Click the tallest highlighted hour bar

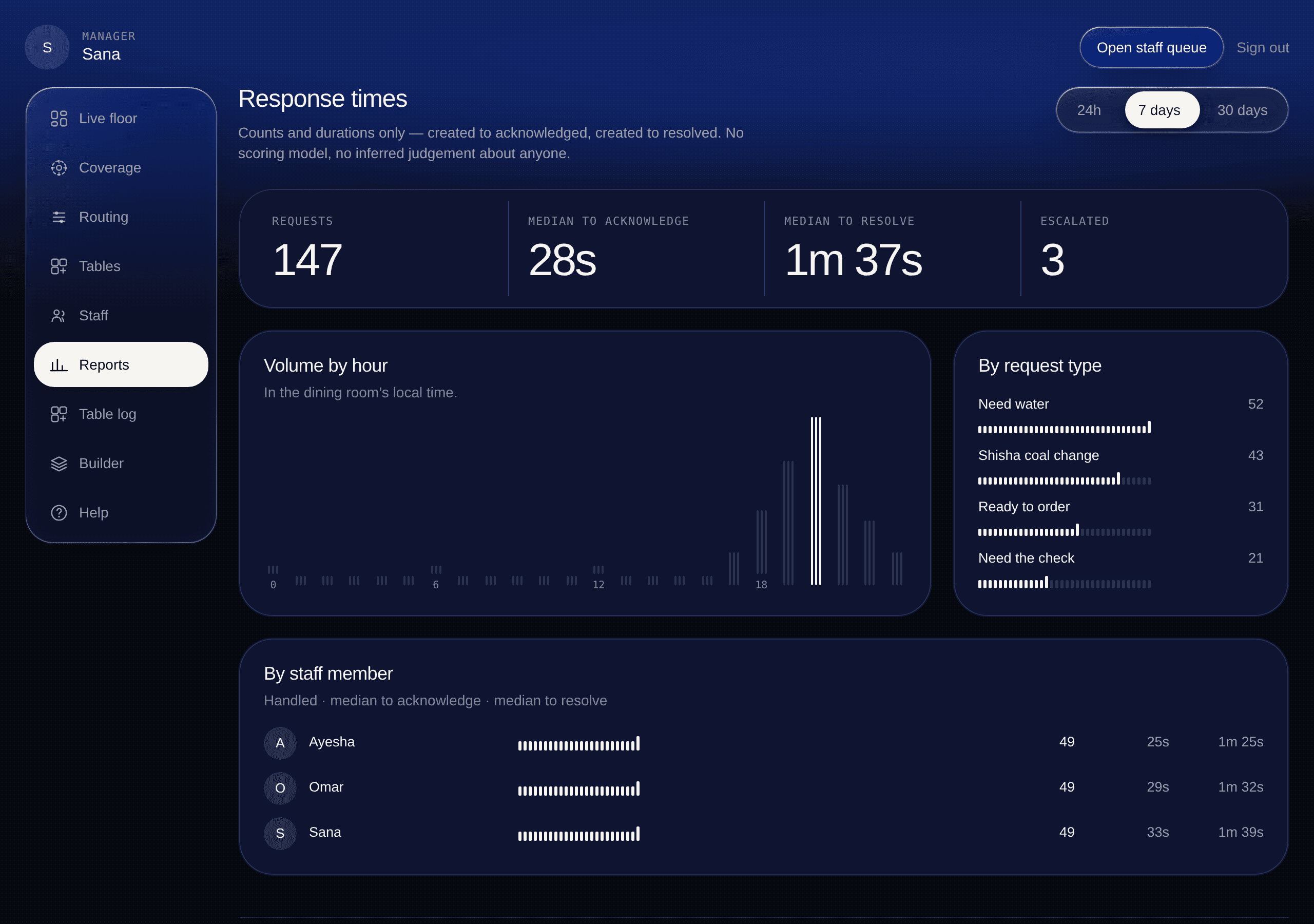coord(816,501)
